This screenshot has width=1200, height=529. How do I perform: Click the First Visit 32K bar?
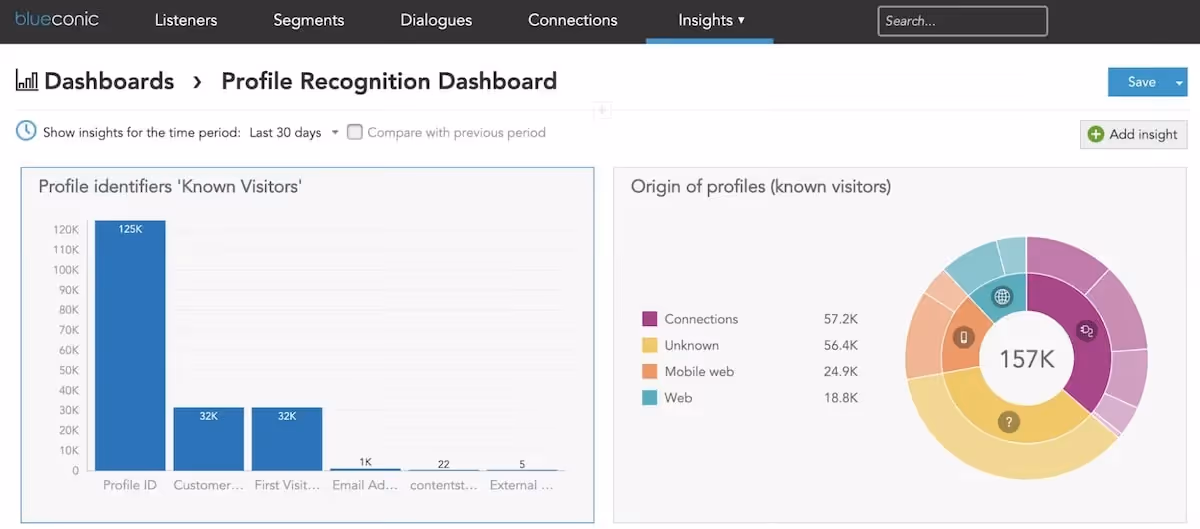point(287,439)
